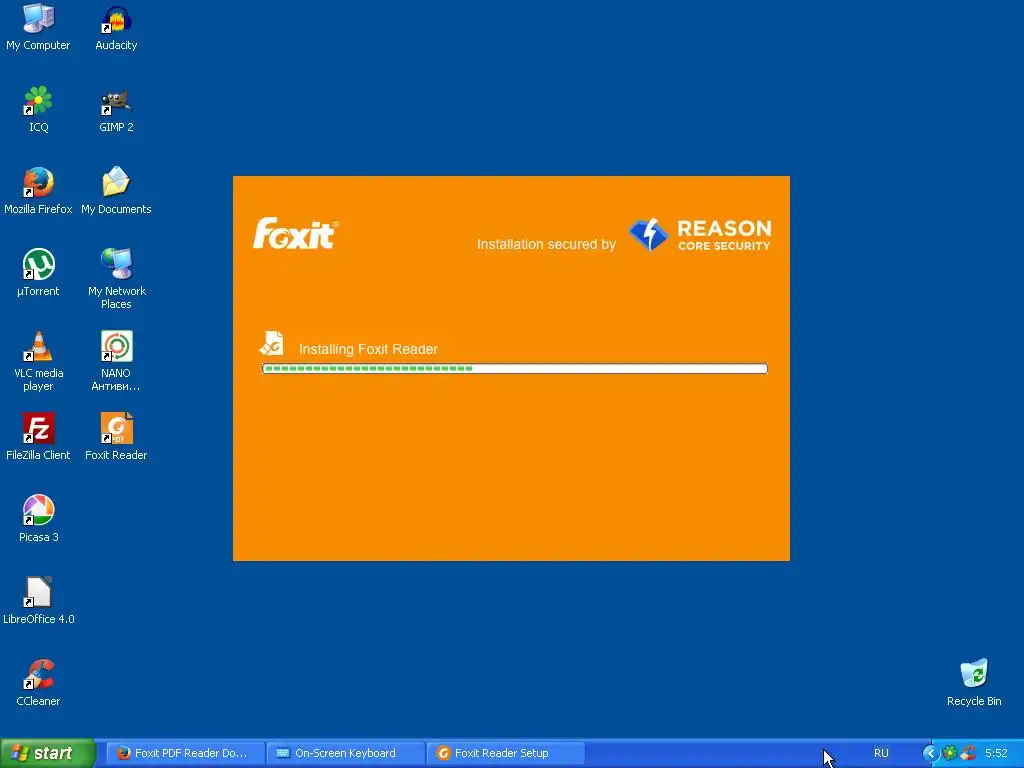Select the CCleaner desktop shortcut

(x=38, y=683)
